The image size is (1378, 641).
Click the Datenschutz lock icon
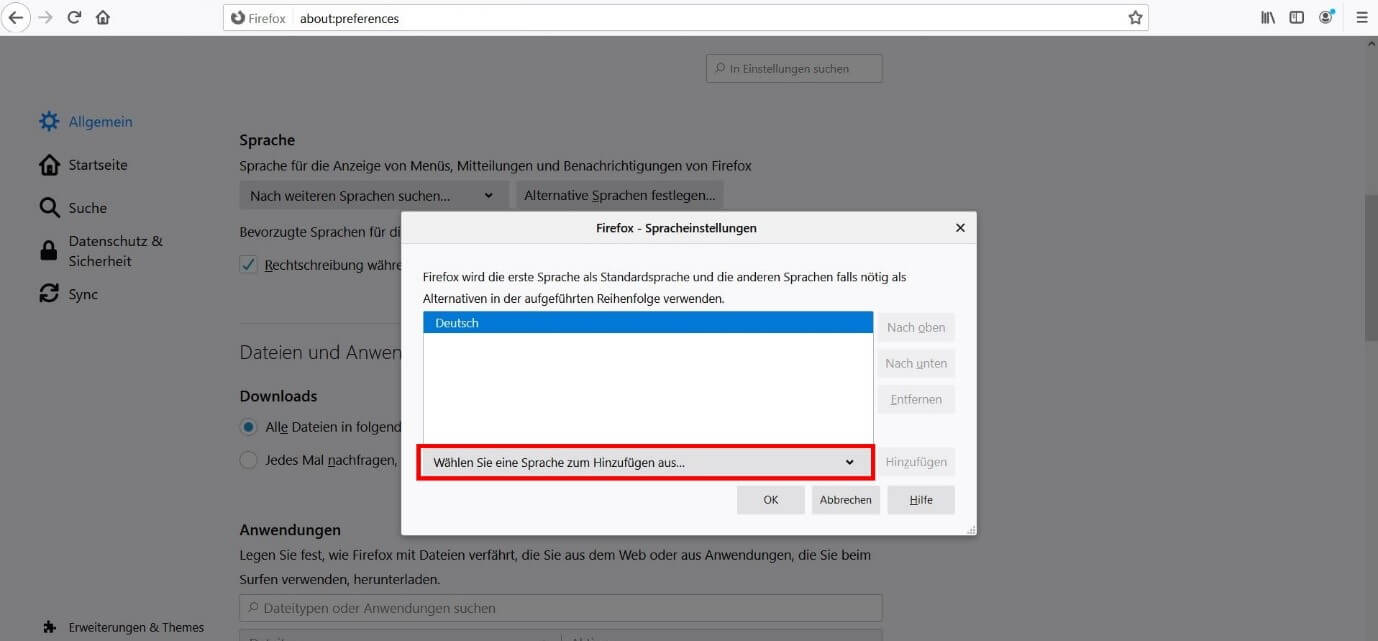48,251
